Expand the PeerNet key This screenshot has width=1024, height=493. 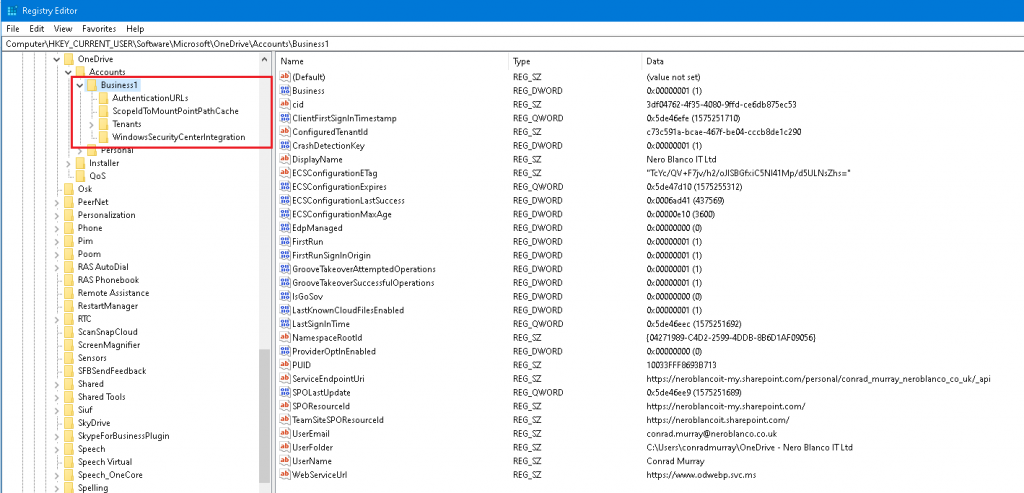tap(56, 202)
